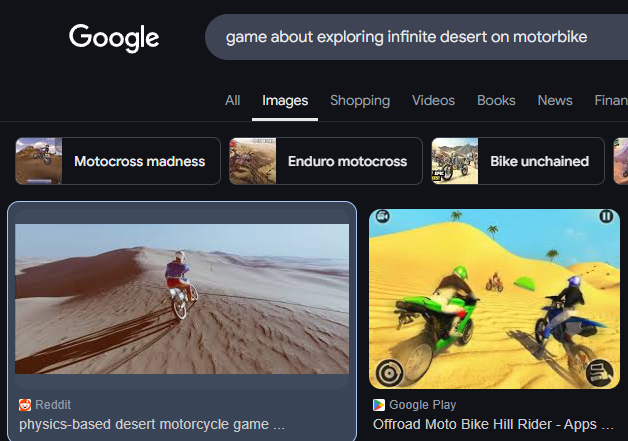Image resolution: width=628 pixels, height=441 pixels.
Task: Switch to the All tab
Action: point(233,100)
